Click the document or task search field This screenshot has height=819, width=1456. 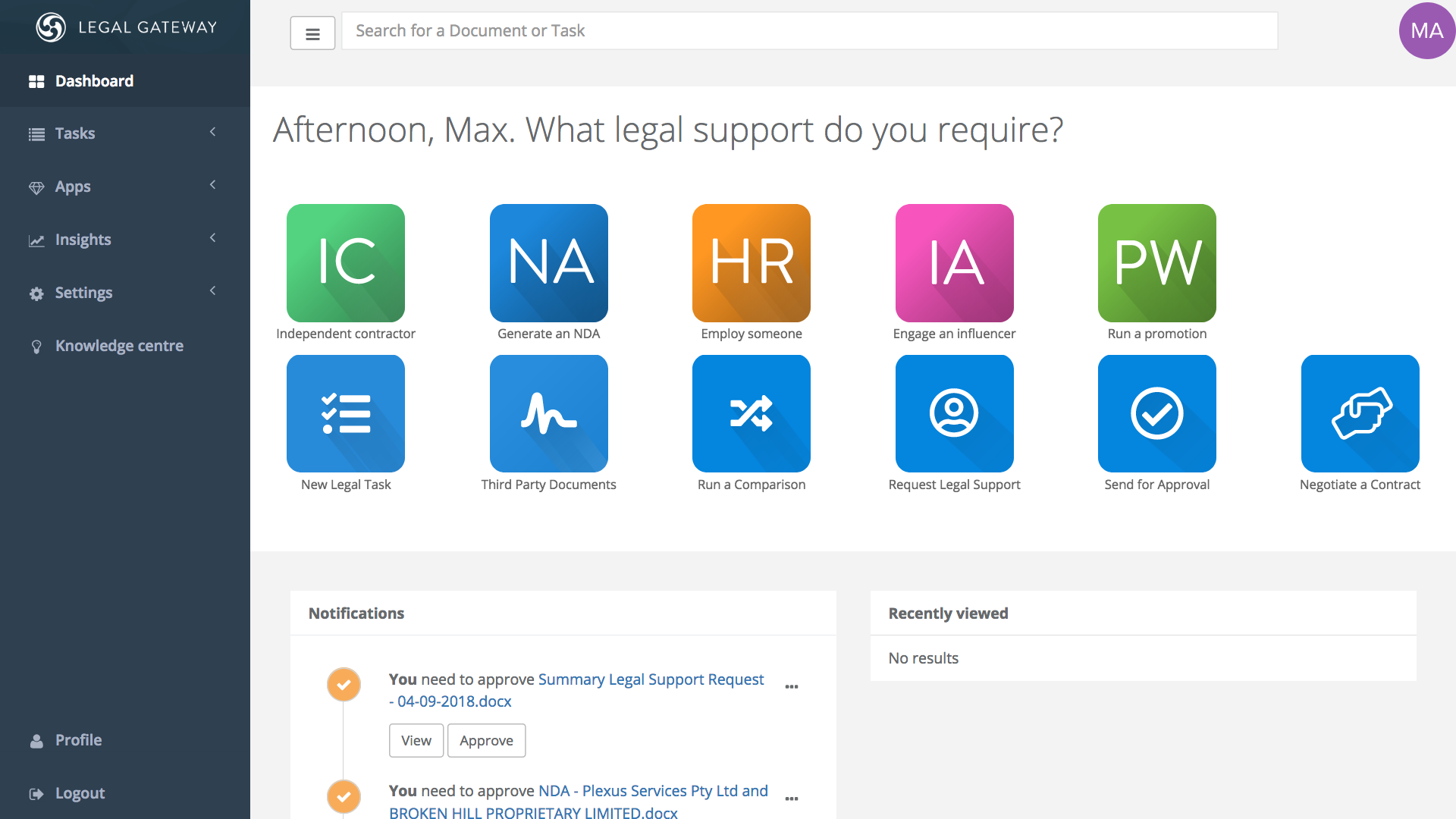click(809, 31)
